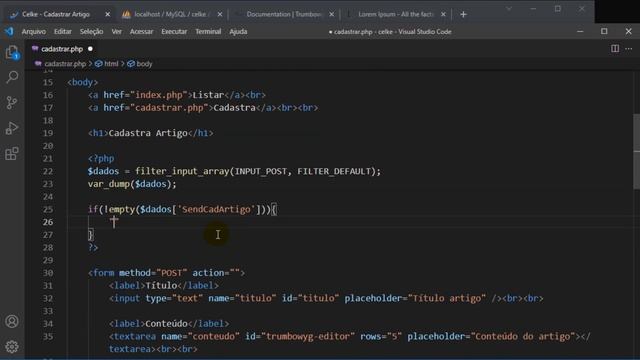Image resolution: width=640 pixels, height=360 pixels.
Task: Click line number 25 in the gutter
Action: (48, 209)
